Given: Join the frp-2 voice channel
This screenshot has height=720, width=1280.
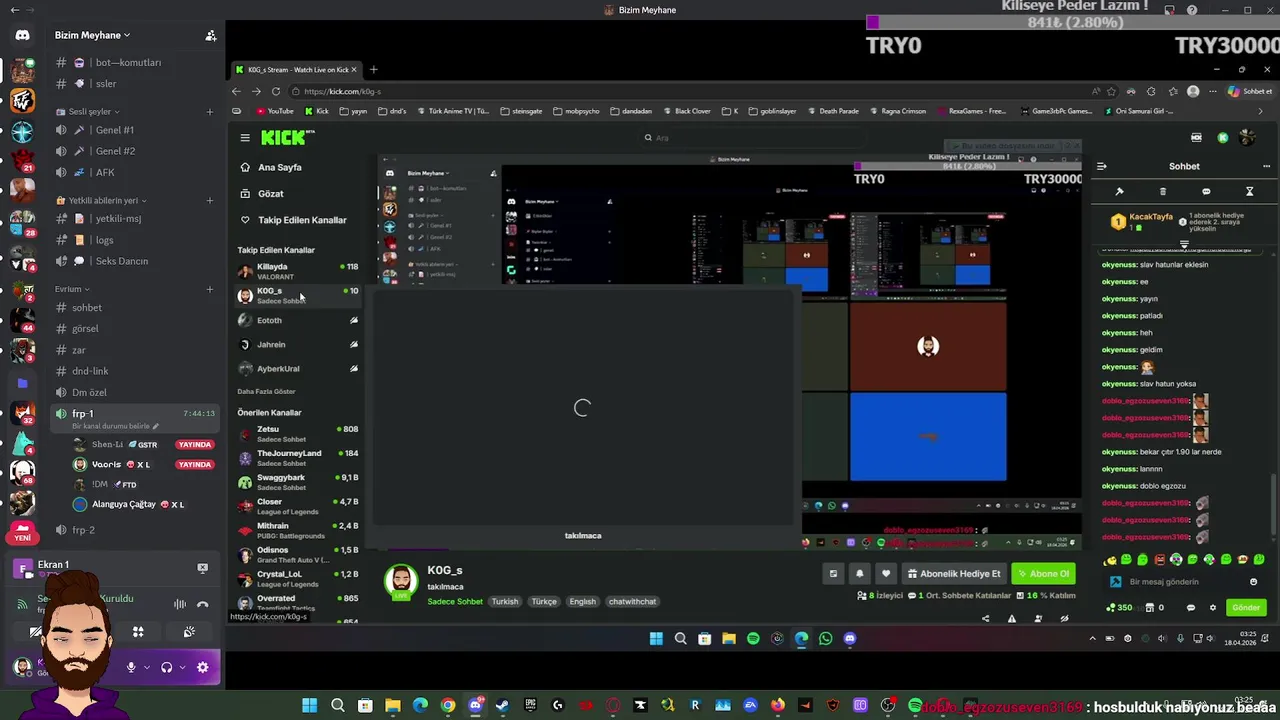Looking at the screenshot, I should (x=135, y=530).
